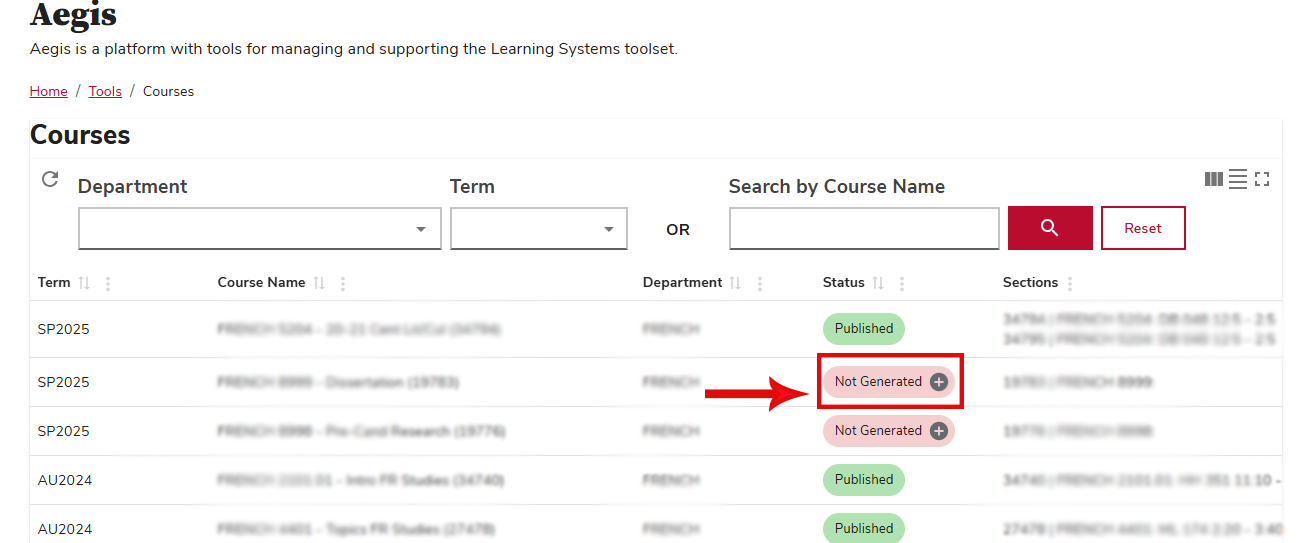Click SP2025 term in first row
The image size is (1301, 543).
(64, 329)
